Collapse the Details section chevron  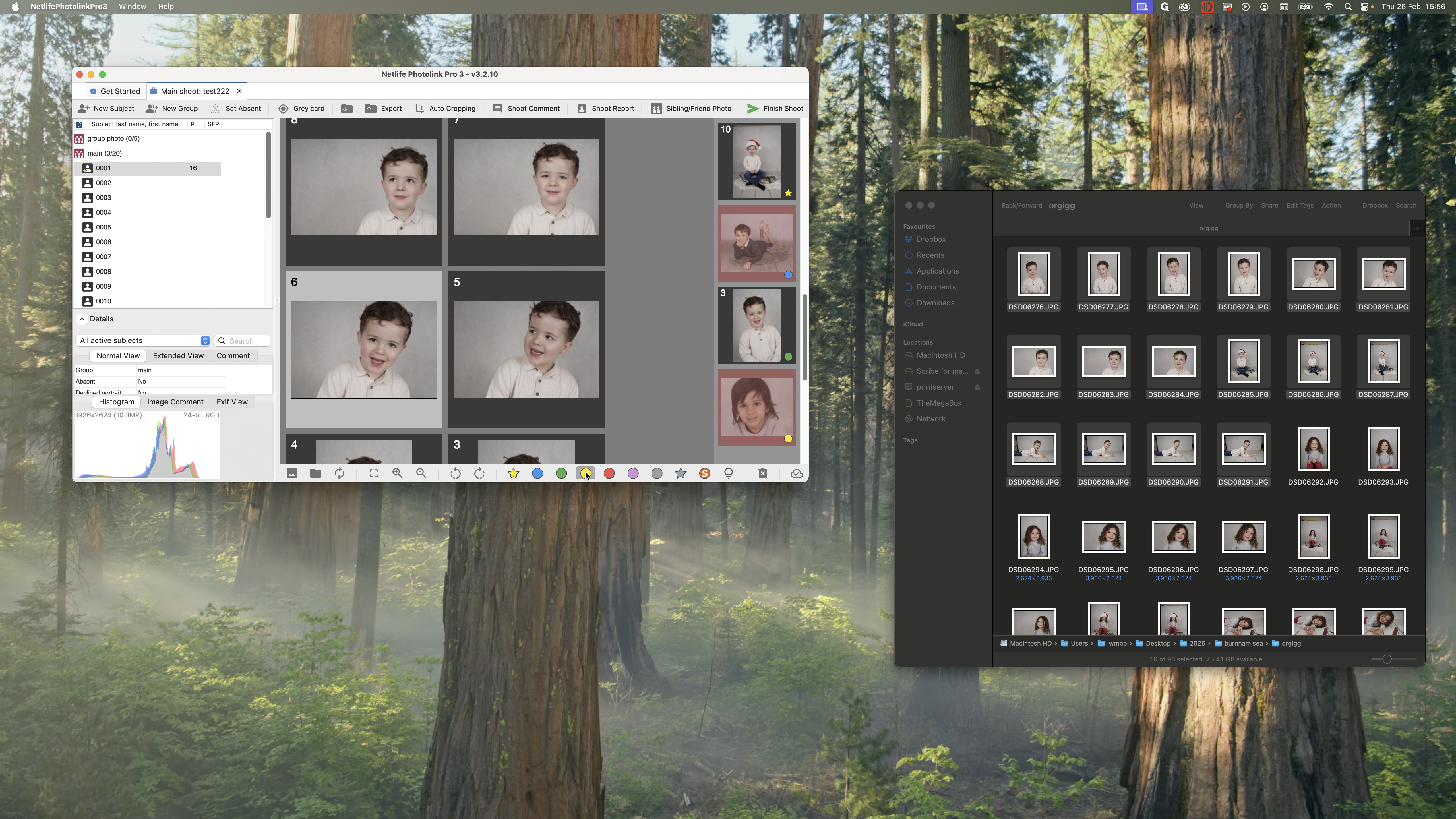[82, 319]
